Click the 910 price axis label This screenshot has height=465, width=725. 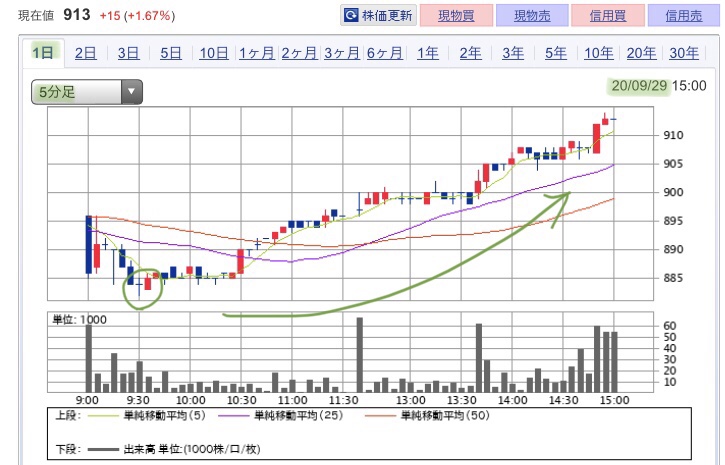click(673, 135)
